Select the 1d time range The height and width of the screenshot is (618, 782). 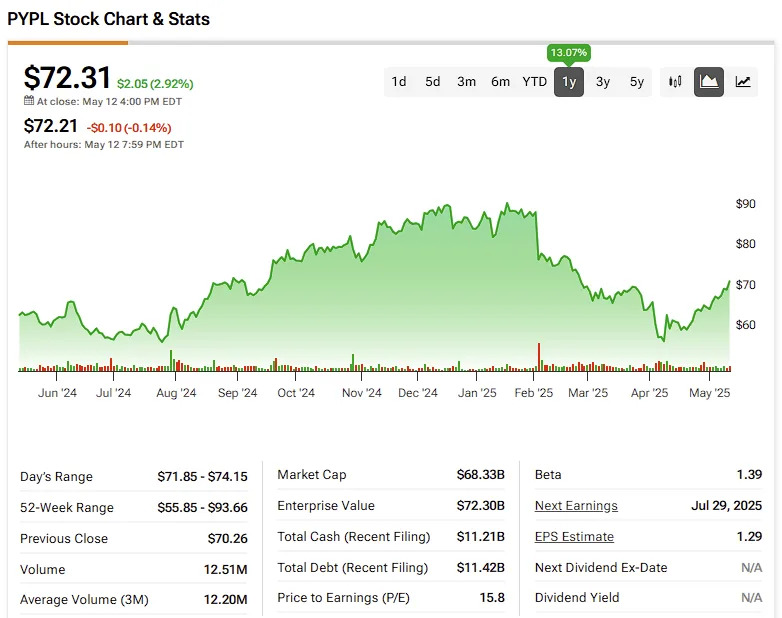click(x=398, y=81)
